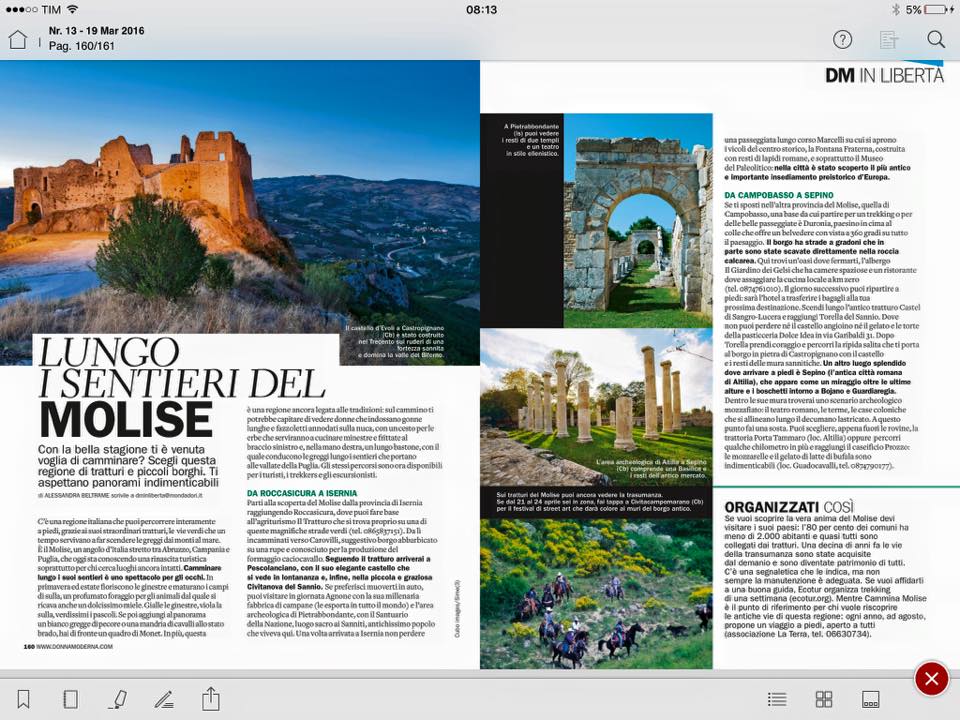Tap the "ORGANIZZATI COSÌ" box heading

[789, 507]
